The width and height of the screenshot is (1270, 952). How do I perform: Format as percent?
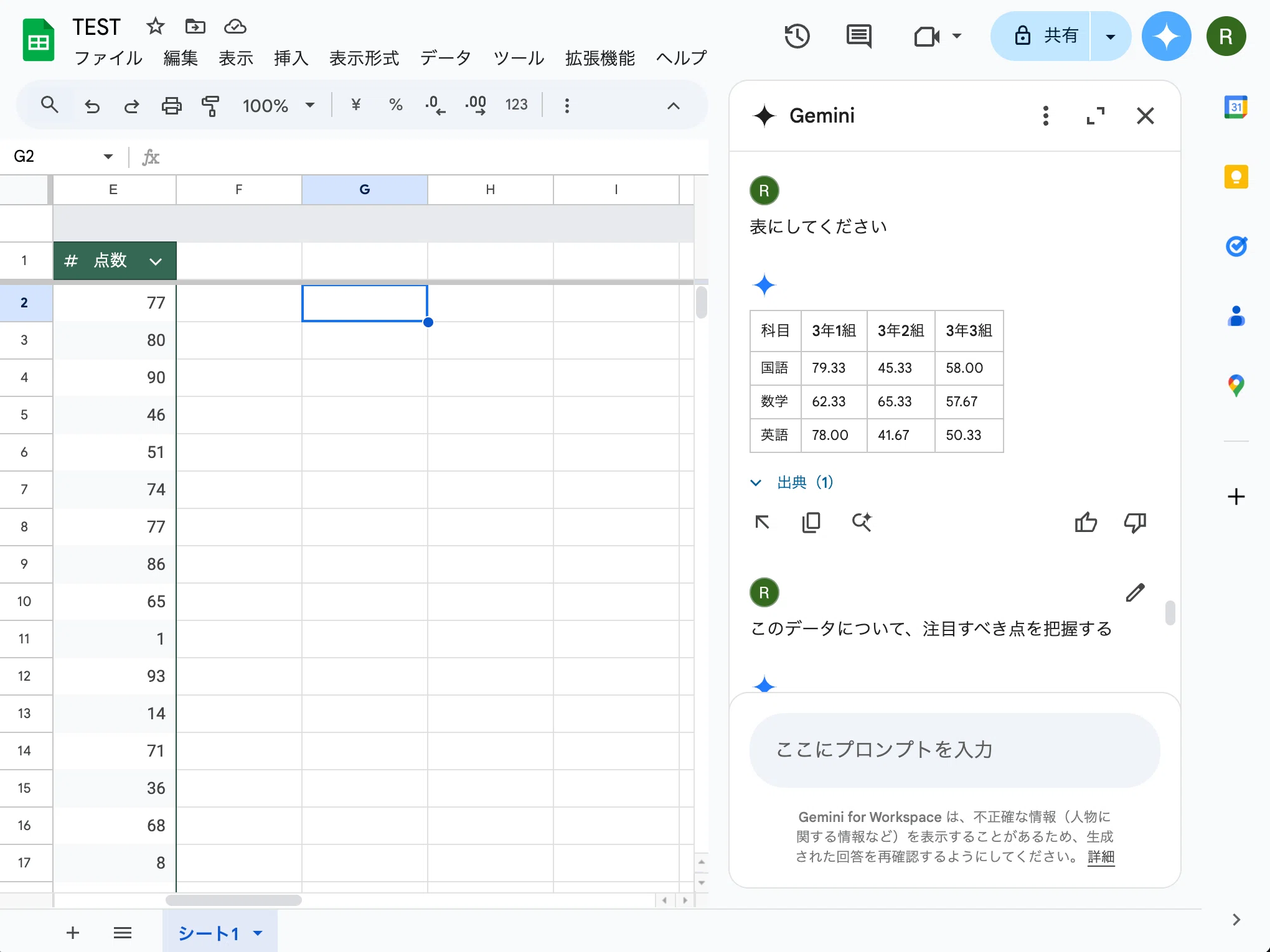[x=396, y=105]
